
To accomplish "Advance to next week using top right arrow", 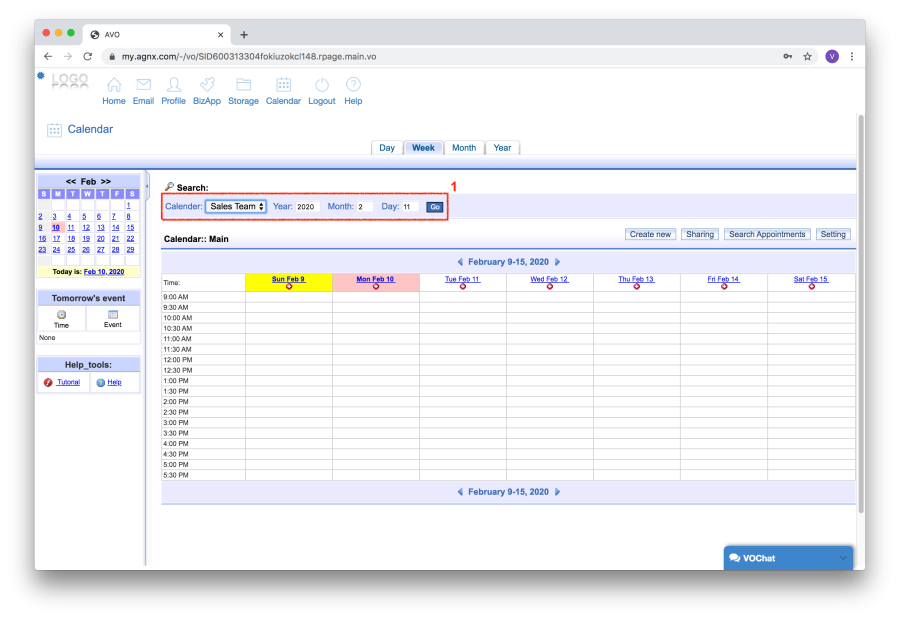I will pyautogui.click(x=558, y=261).
